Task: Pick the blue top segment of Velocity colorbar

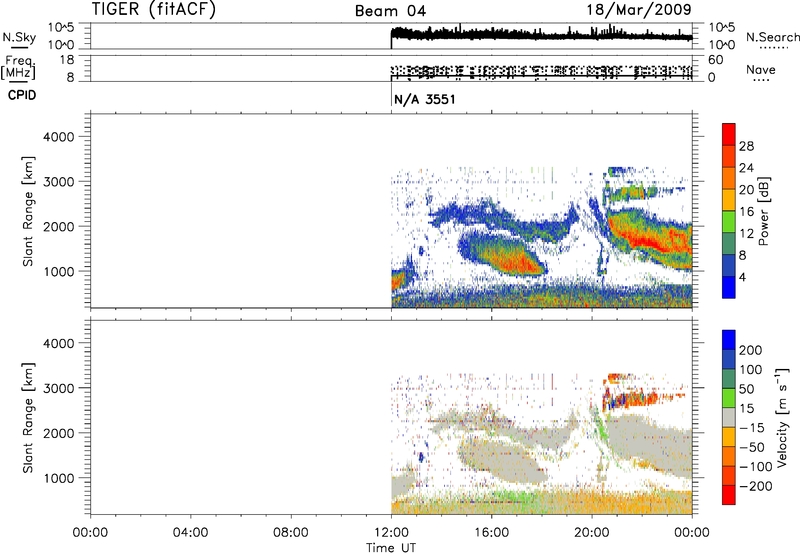Action: 729,340
